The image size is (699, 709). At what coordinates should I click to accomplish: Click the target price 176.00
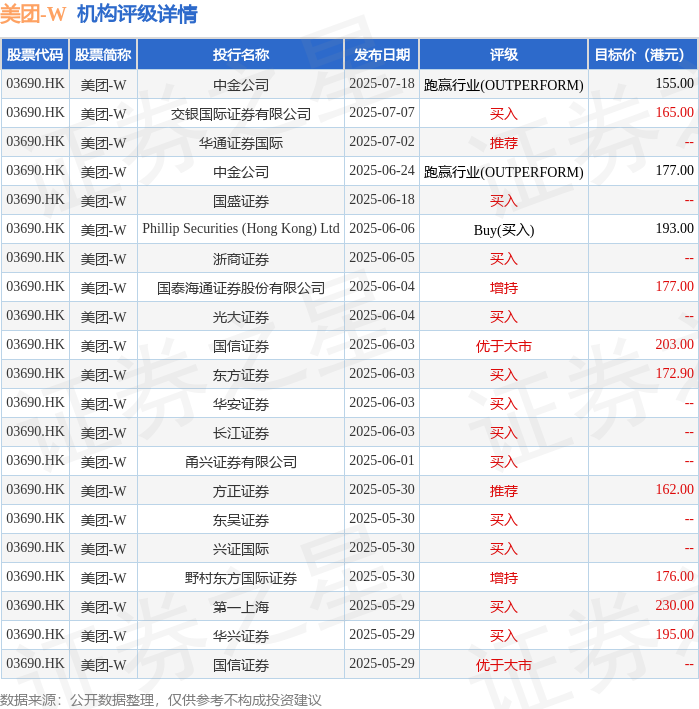(675, 576)
